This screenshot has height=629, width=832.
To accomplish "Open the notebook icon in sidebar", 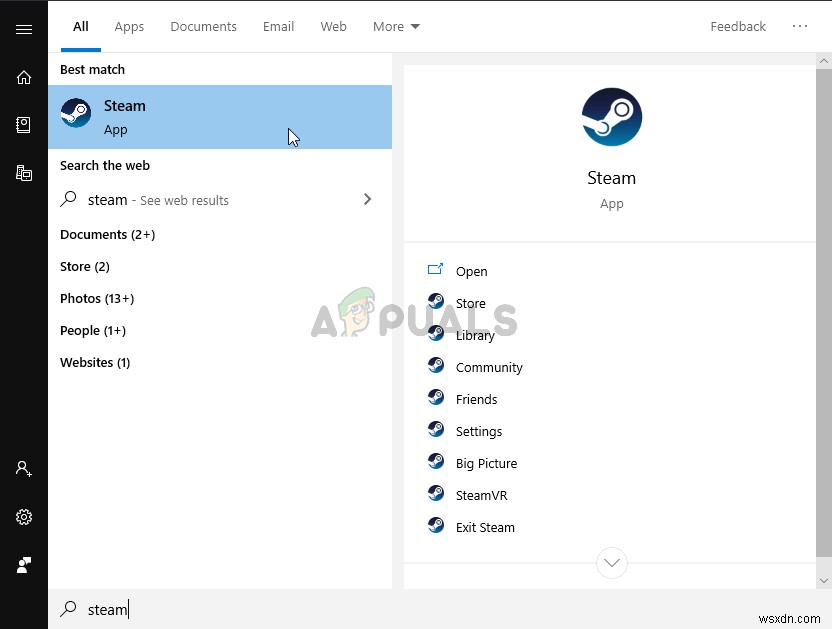I will coord(23,125).
